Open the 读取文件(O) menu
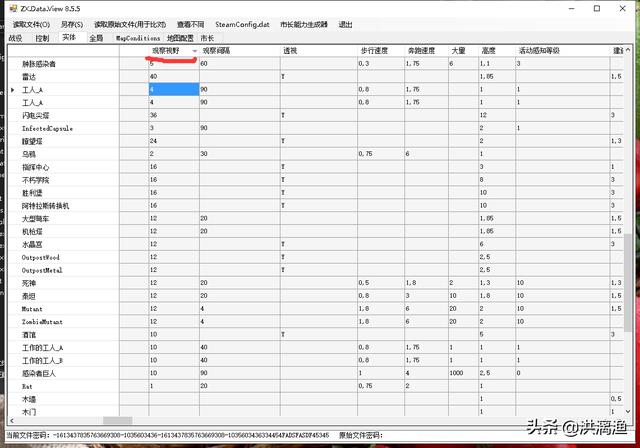Screen dimensions: 640x448 30,24
